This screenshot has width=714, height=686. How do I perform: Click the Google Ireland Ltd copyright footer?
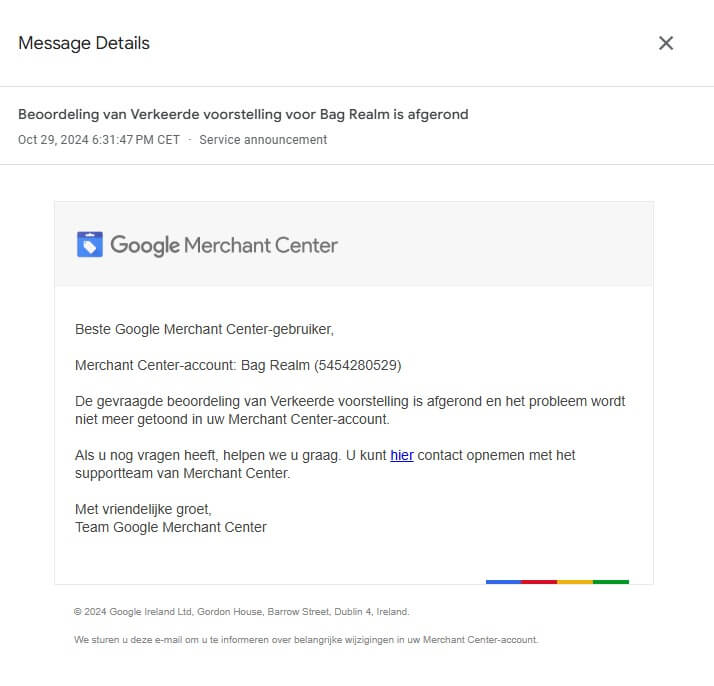click(x=241, y=612)
